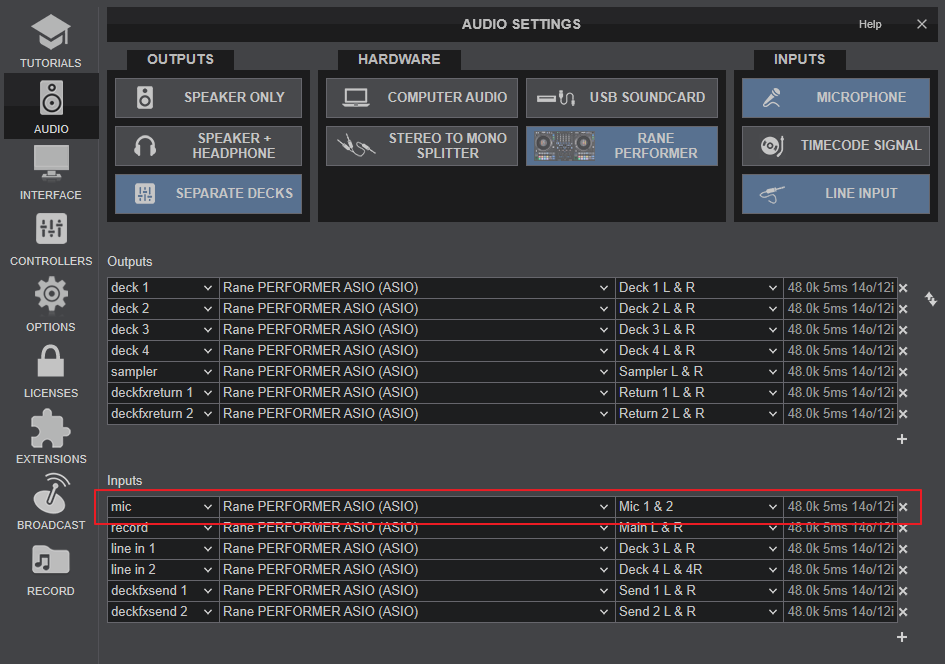Enable Timecode Signal input option
This screenshot has width=945, height=664.
(x=836, y=146)
